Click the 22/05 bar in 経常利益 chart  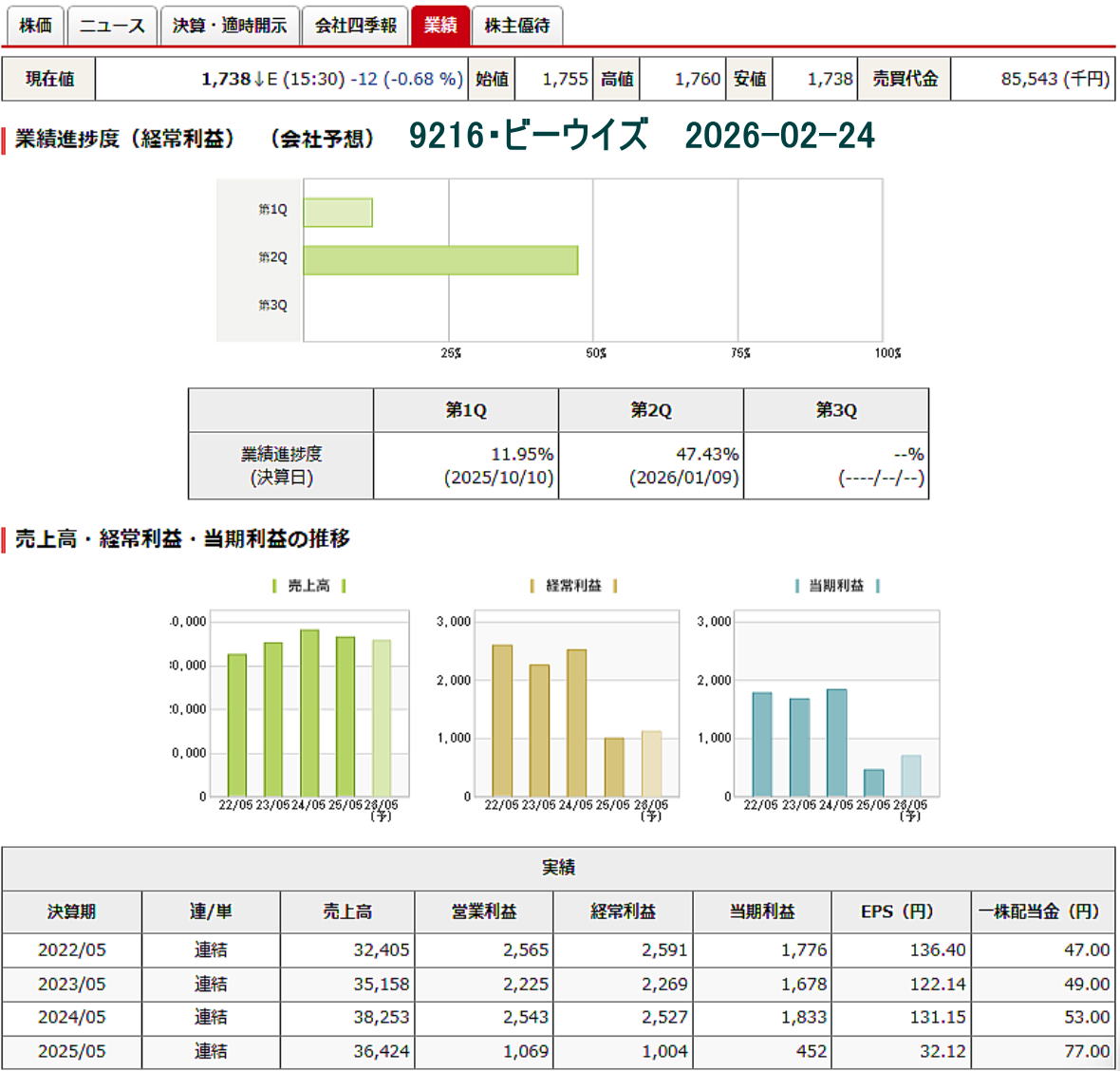click(x=502, y=720)
